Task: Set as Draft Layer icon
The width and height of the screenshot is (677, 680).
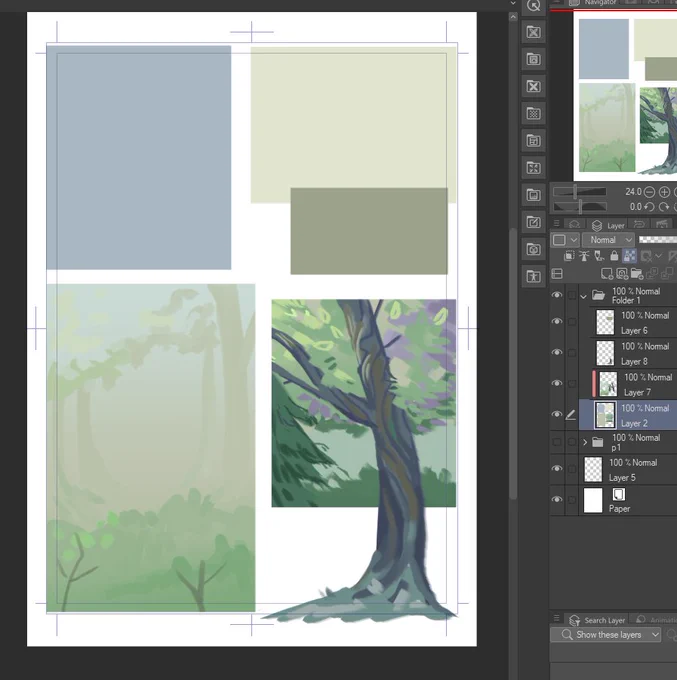Action: pos(599,256)
